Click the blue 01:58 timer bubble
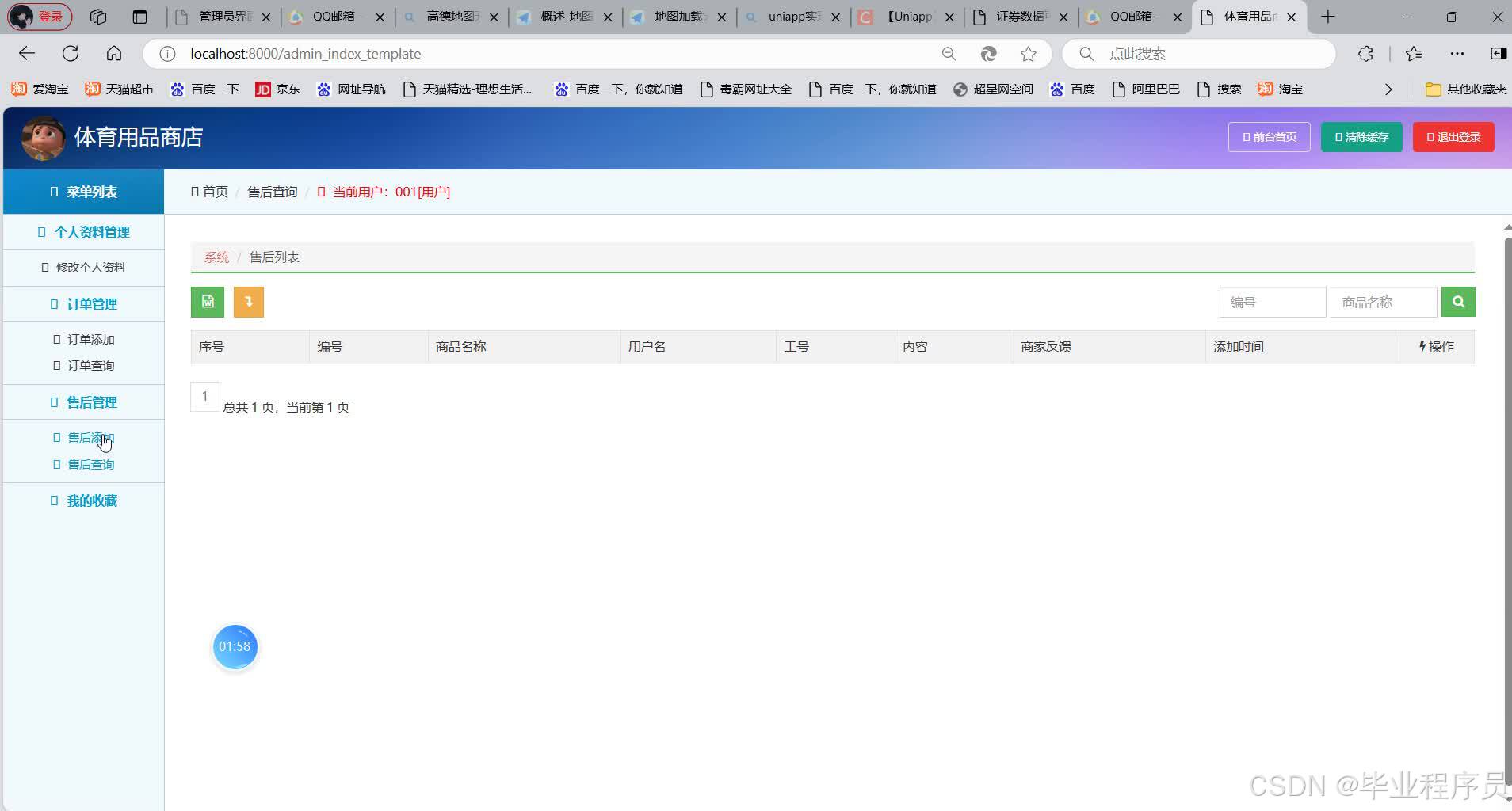 [x=235, y=646]
